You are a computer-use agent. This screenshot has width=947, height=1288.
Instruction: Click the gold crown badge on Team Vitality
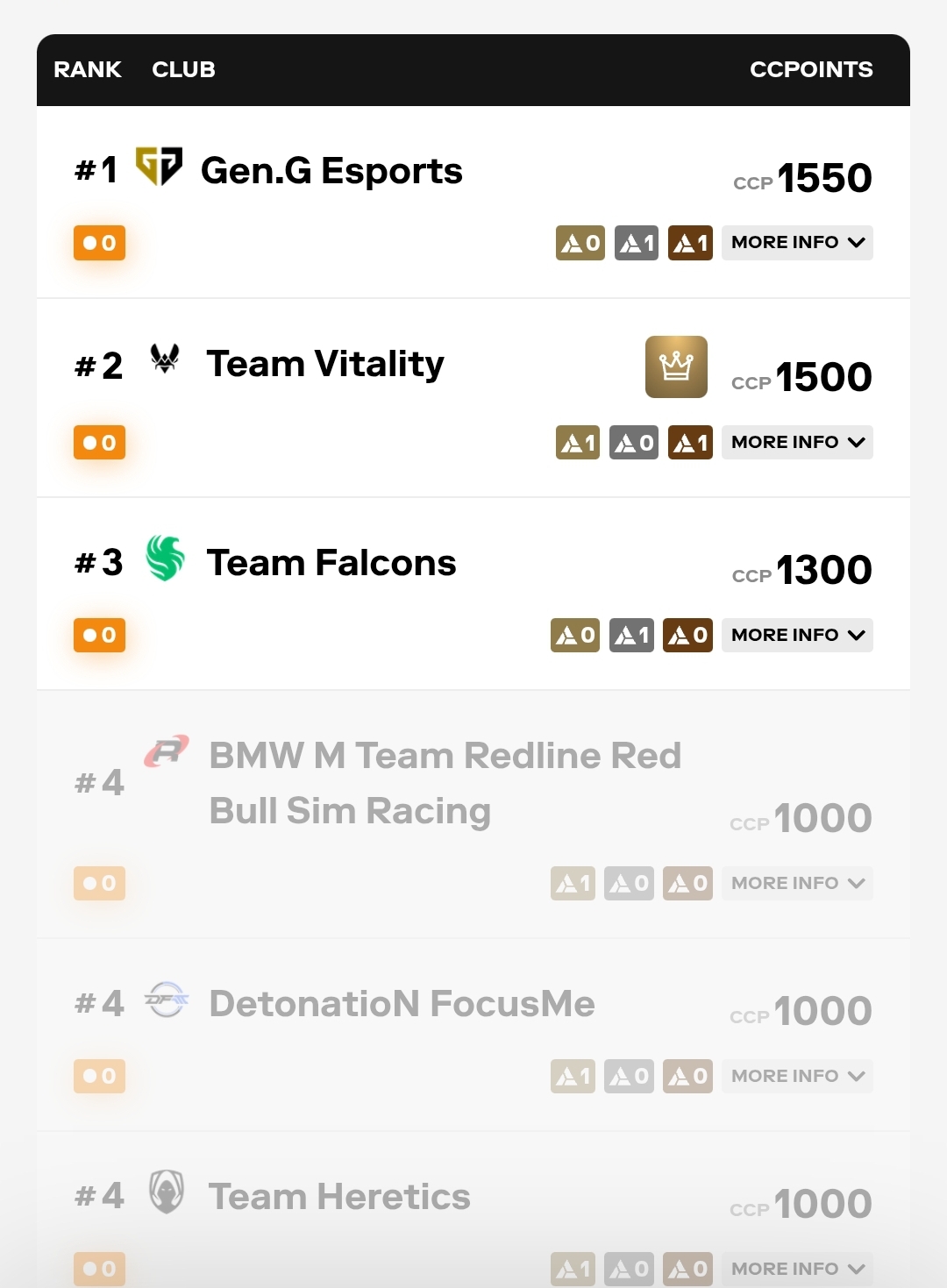676,366
